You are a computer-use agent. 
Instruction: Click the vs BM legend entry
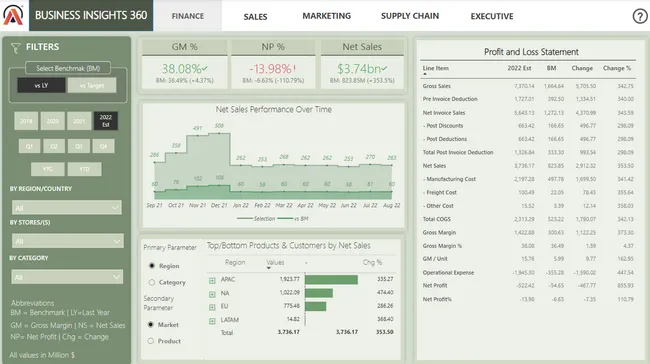click(x=293, y=218)
